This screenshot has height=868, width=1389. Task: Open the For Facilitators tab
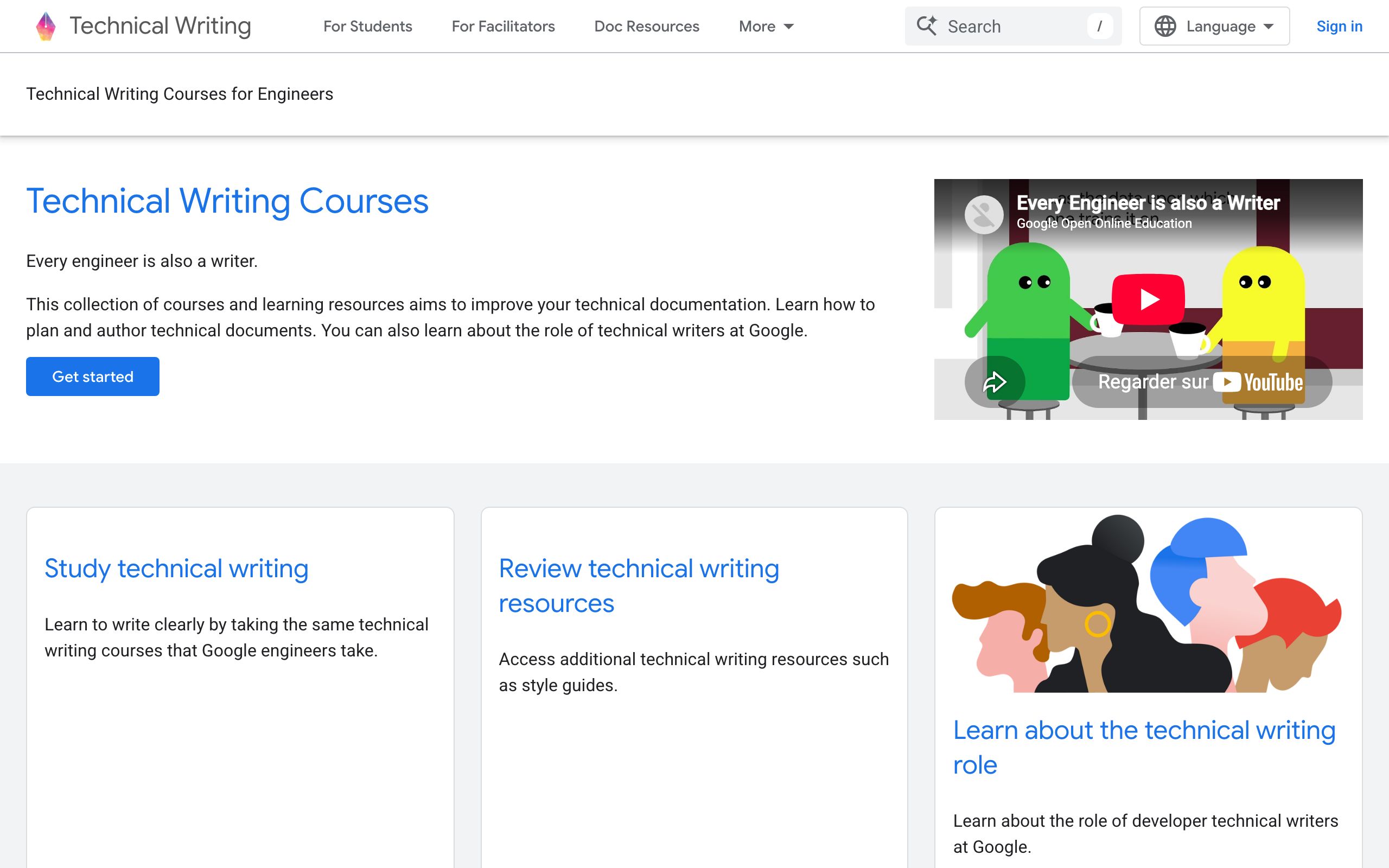[x=504, y=27]
